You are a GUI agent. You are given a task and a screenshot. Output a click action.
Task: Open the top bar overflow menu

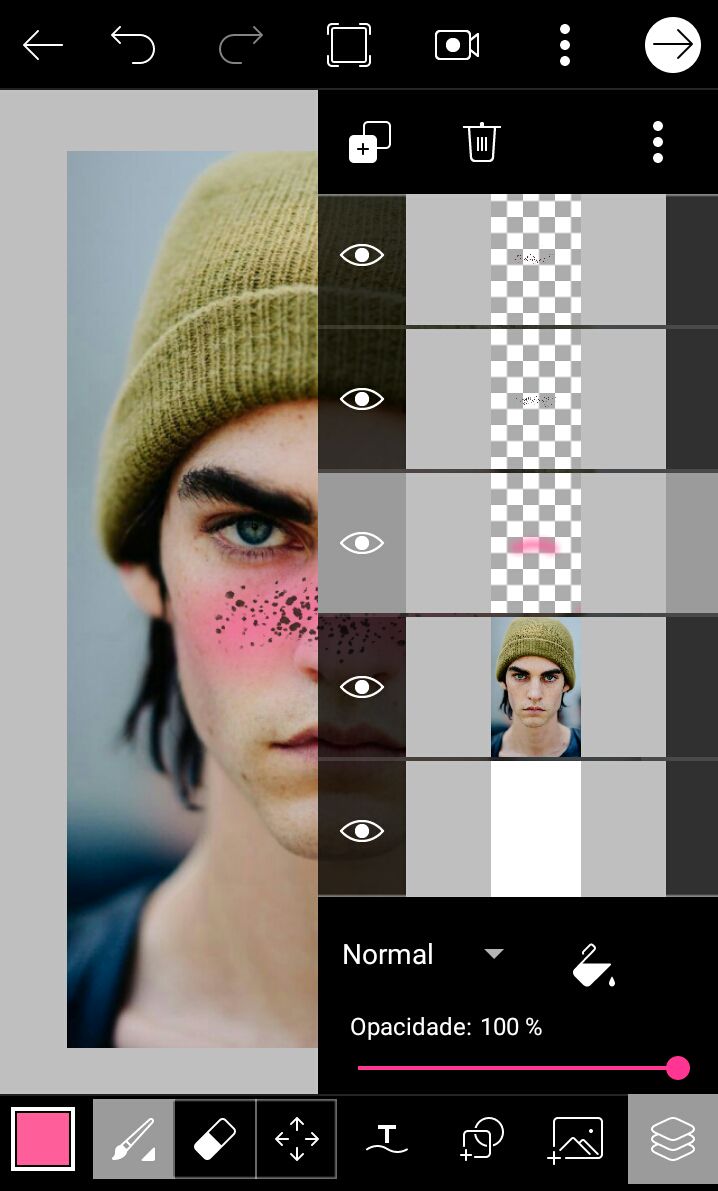point(565,45)
